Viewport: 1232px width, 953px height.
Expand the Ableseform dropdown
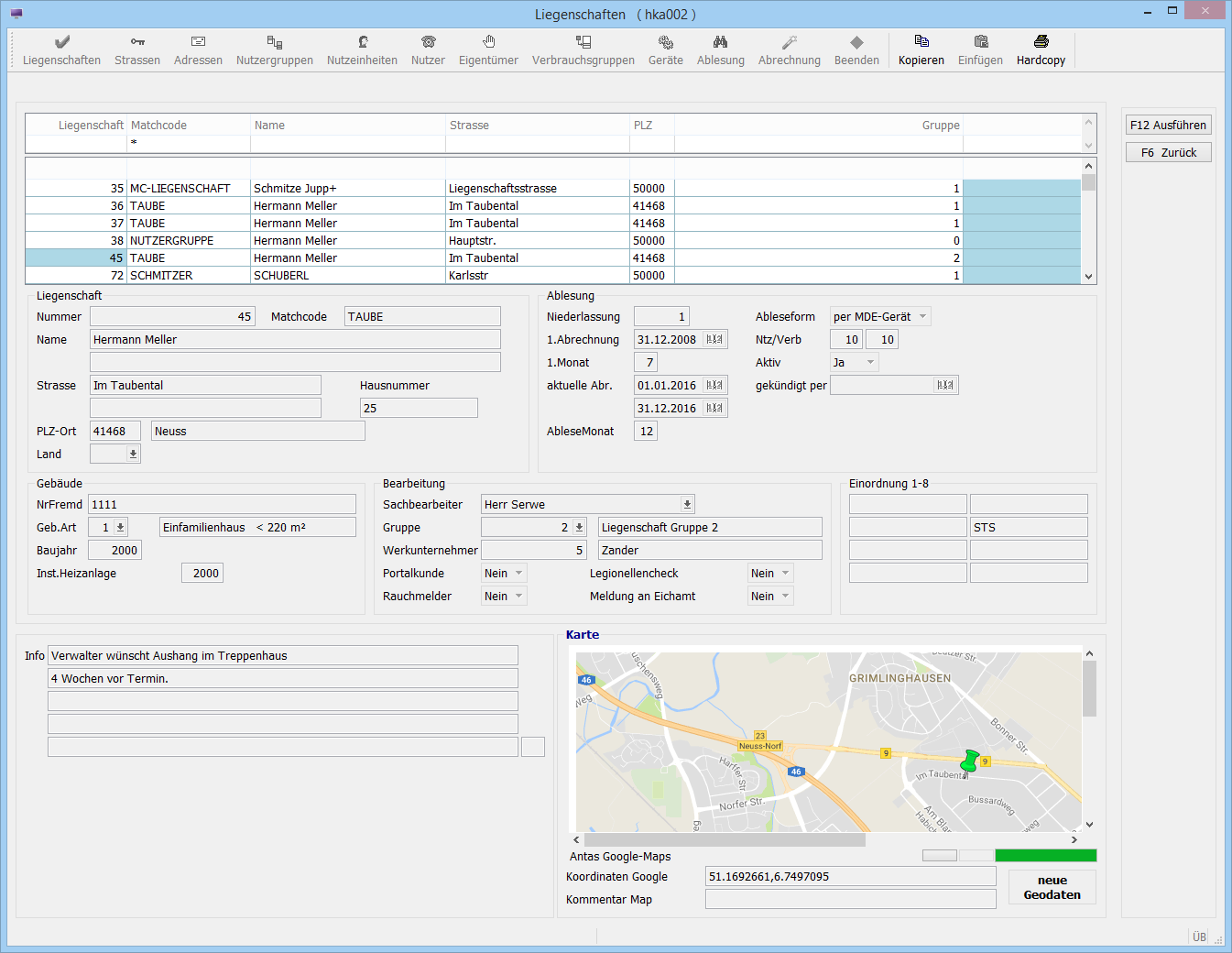click(922, 317)
